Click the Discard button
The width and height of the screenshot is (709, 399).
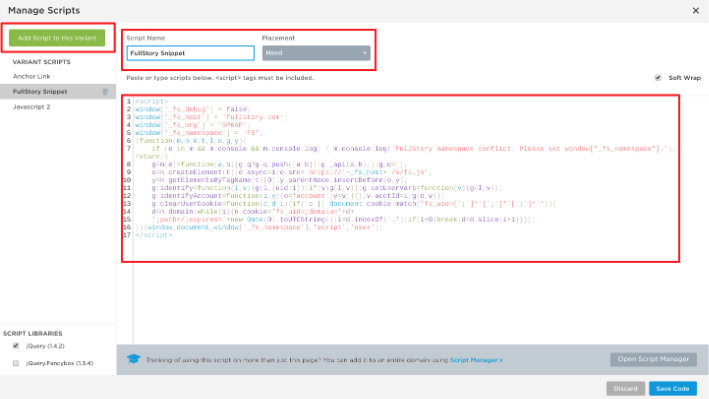[625, 389]
